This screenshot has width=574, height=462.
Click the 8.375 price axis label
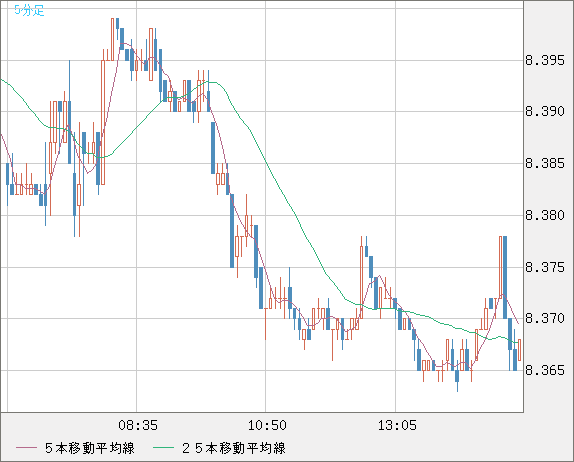[545, 267]
